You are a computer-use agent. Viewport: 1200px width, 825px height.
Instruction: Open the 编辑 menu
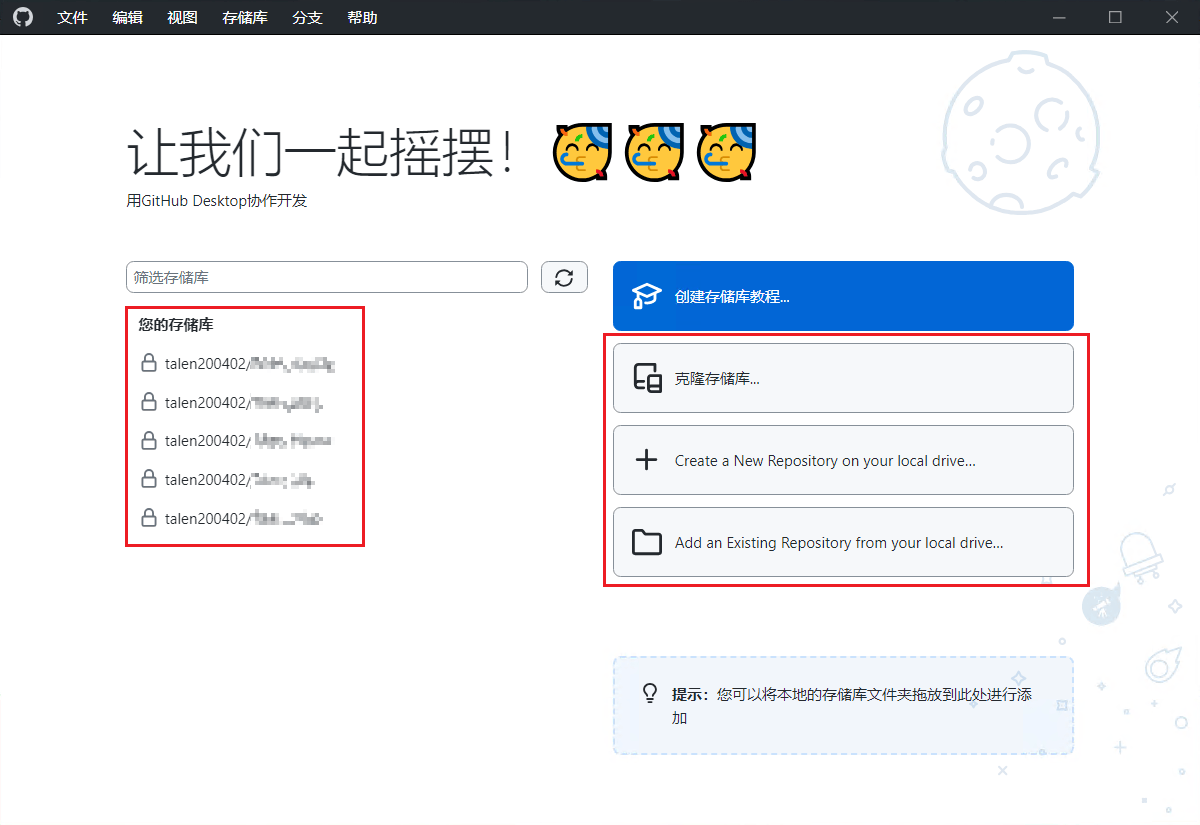pos(127,17)
